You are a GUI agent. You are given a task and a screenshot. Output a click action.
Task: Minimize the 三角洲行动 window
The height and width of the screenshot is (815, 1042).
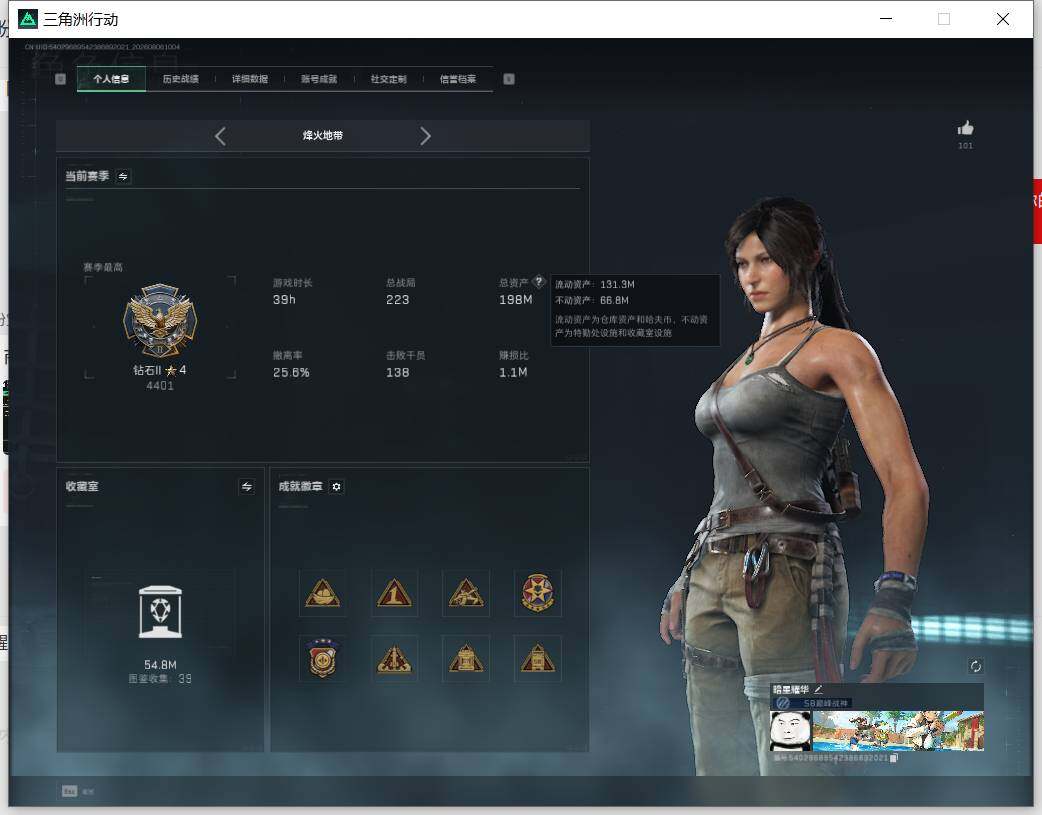[x=886, y=19]
